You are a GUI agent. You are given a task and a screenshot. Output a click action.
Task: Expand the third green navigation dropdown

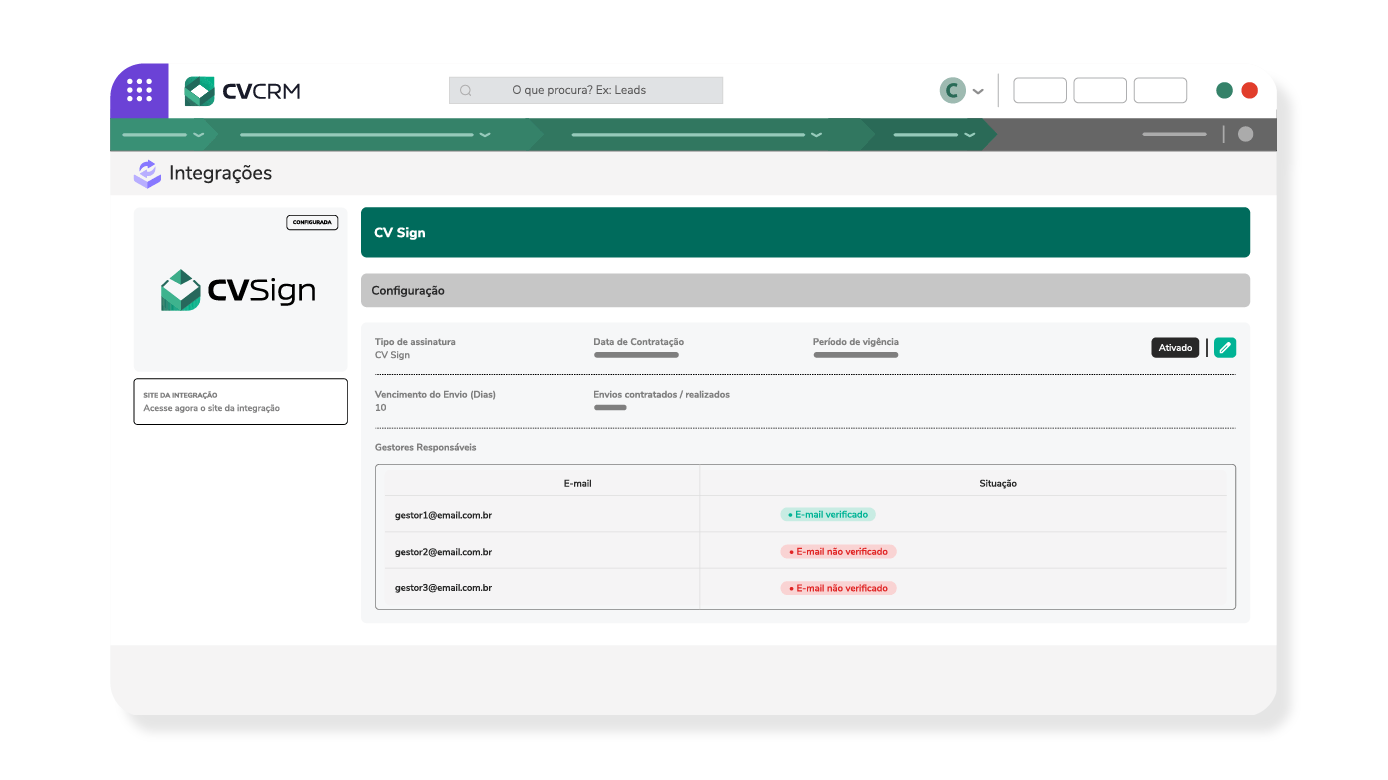(816, 135)
